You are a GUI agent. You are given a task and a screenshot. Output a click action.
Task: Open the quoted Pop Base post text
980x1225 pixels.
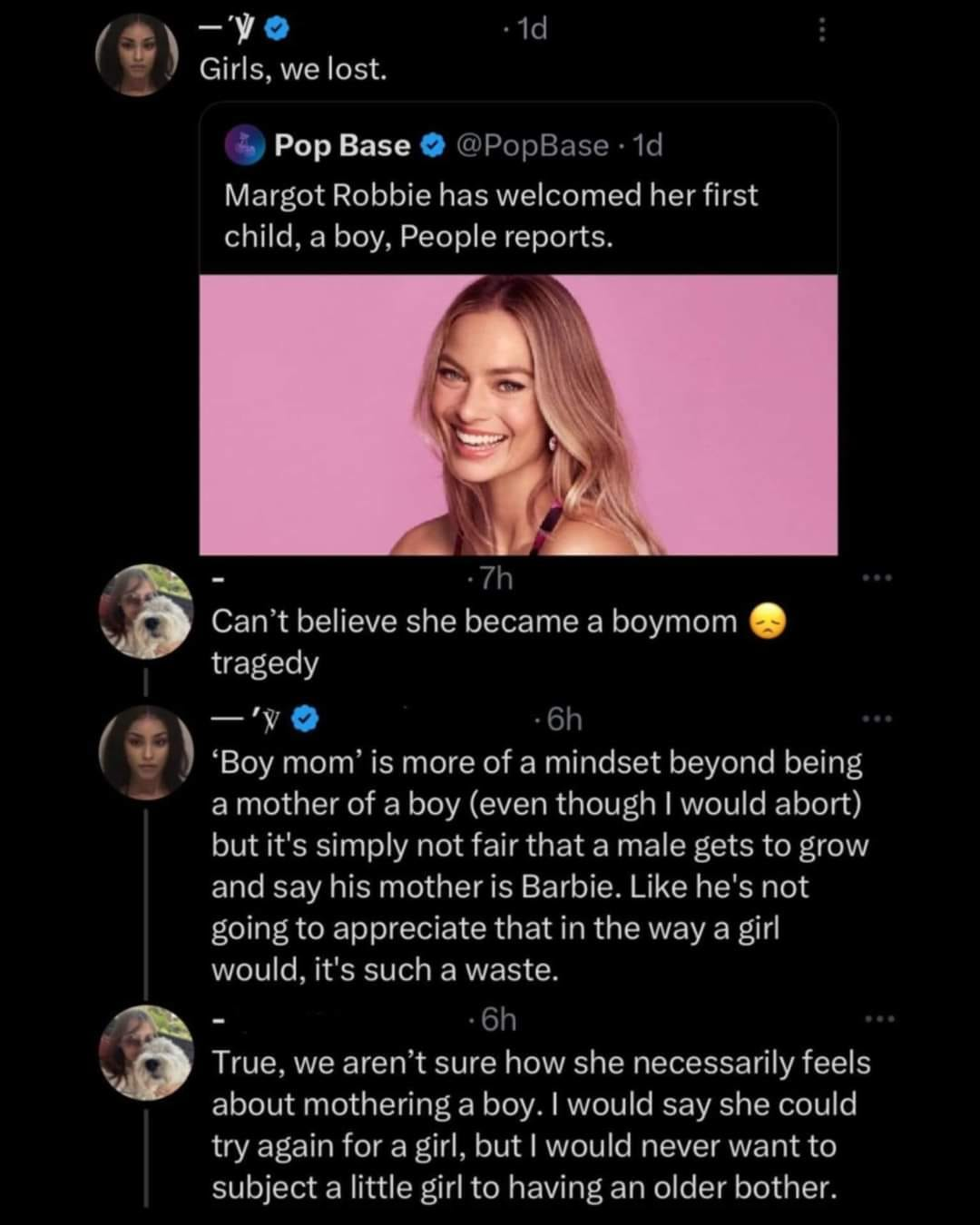coord(491,216)
